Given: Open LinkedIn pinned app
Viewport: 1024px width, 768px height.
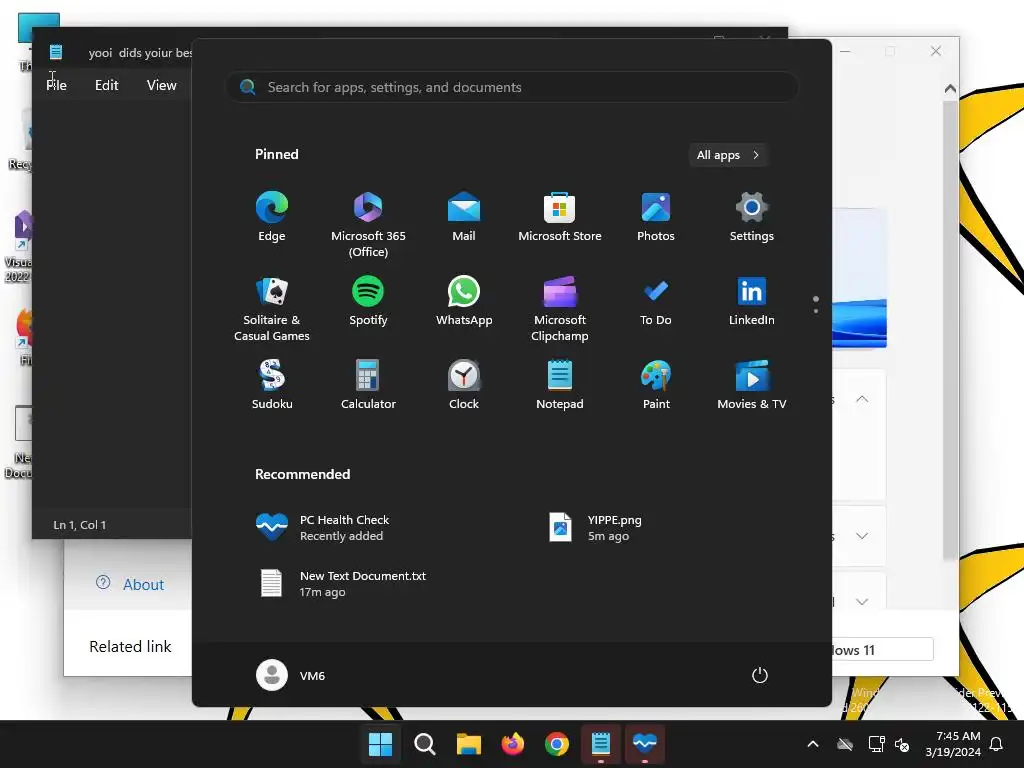Looking at the screenshot, I should pos(752,301).
